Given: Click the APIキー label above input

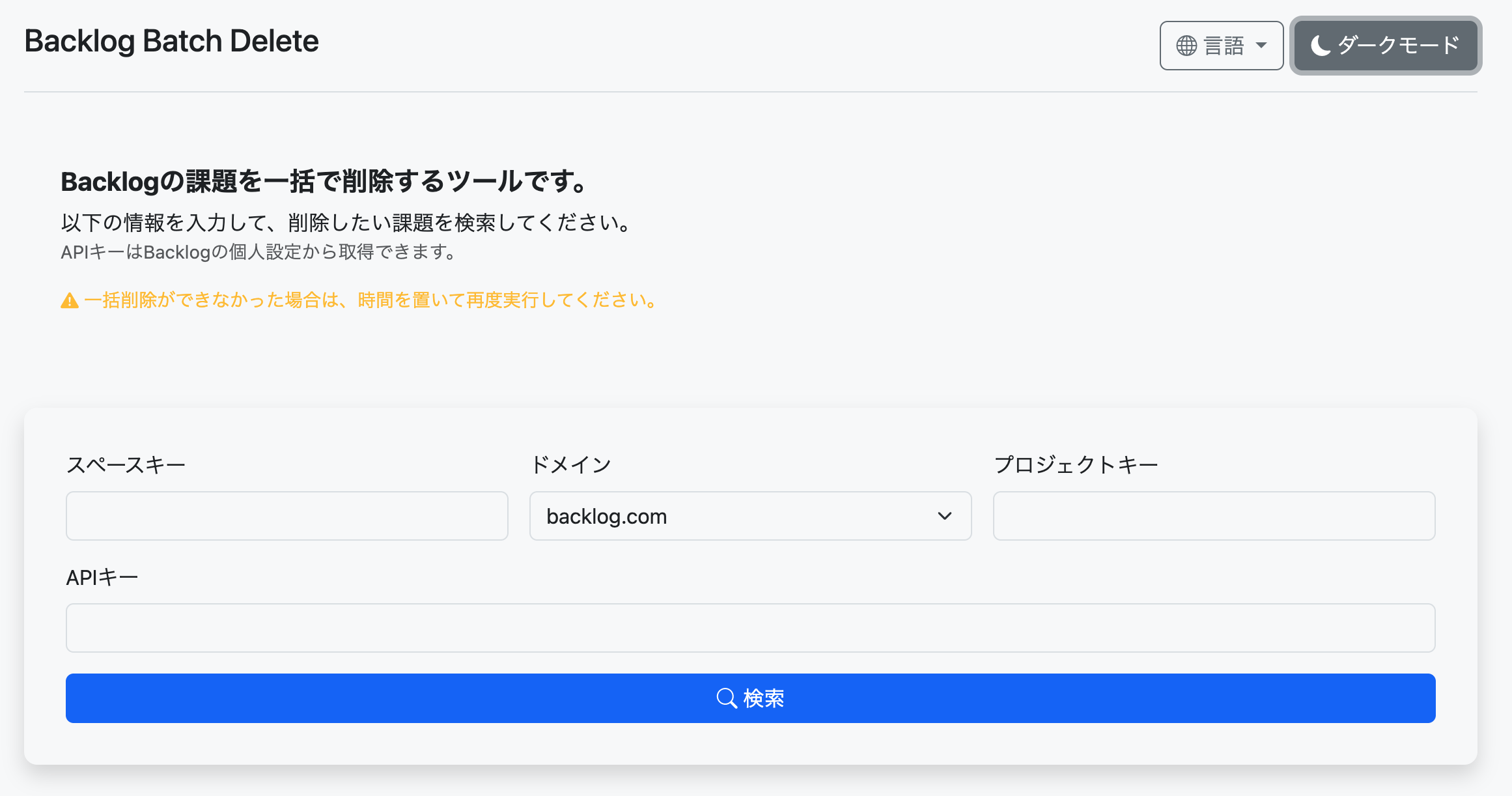Looking at the screenshot, I should 102,577.
